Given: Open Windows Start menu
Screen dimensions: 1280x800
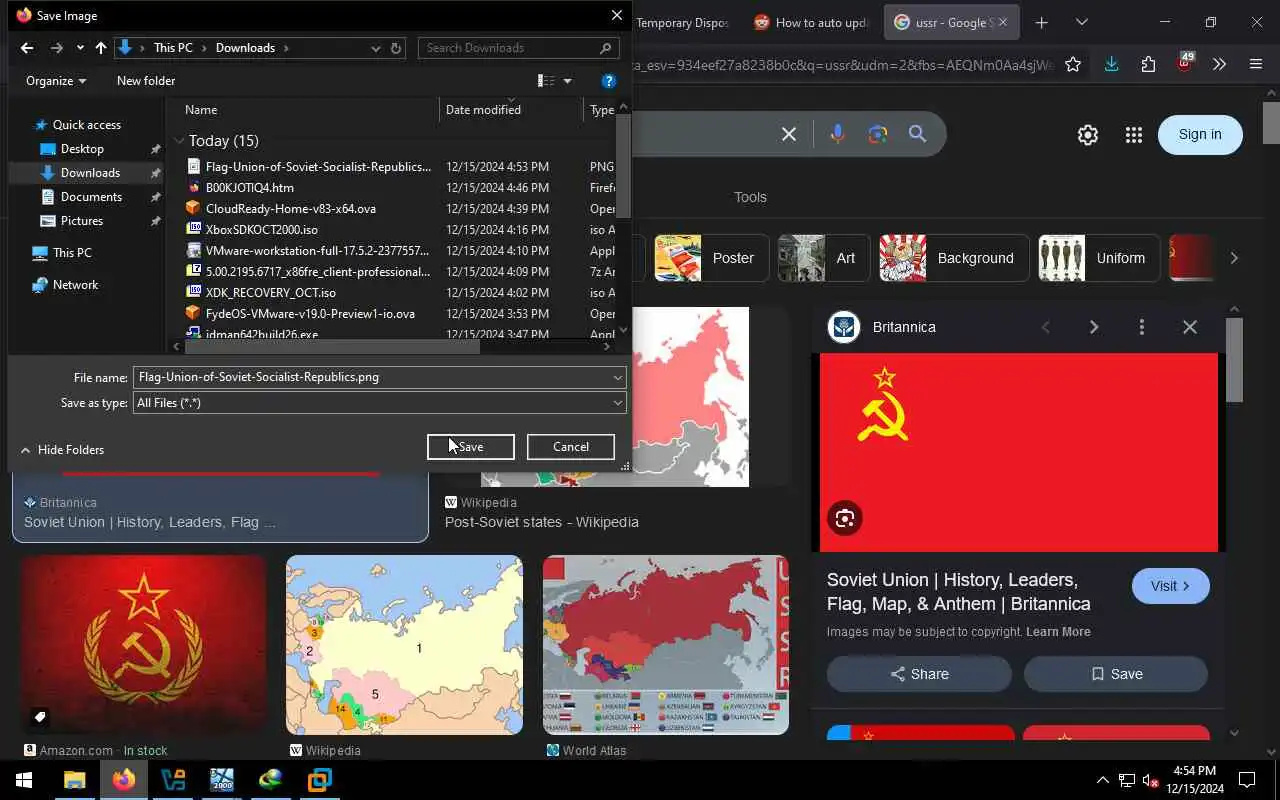Looking at the screenshot, I should (24, 780).
